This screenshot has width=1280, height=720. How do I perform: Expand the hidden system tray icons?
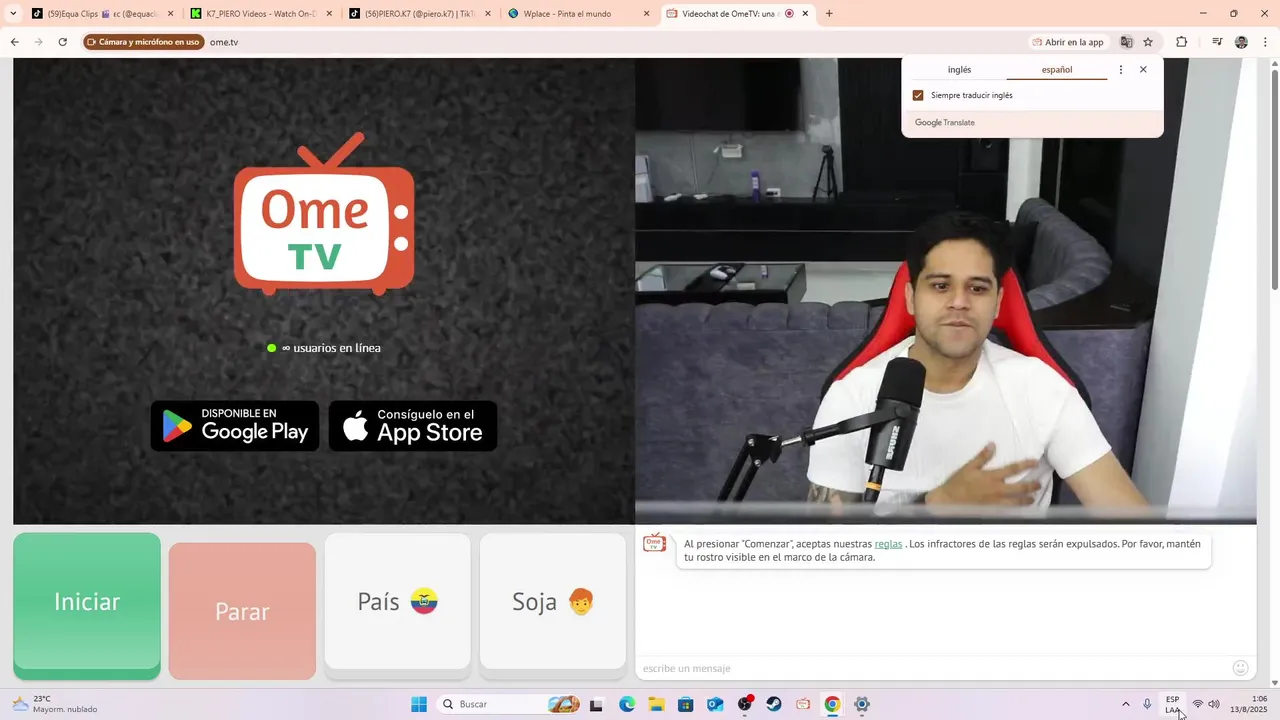(x=1125, y=704)
